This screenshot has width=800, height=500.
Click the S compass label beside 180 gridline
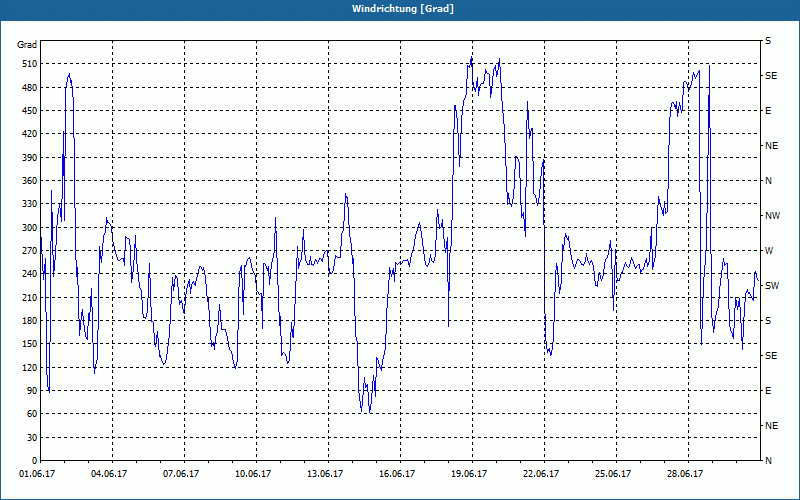click(x=768, y=321)
